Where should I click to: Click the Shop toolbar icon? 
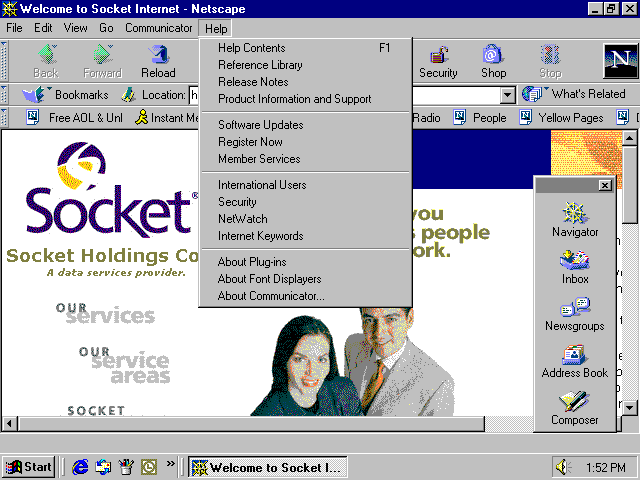[493, 55]
